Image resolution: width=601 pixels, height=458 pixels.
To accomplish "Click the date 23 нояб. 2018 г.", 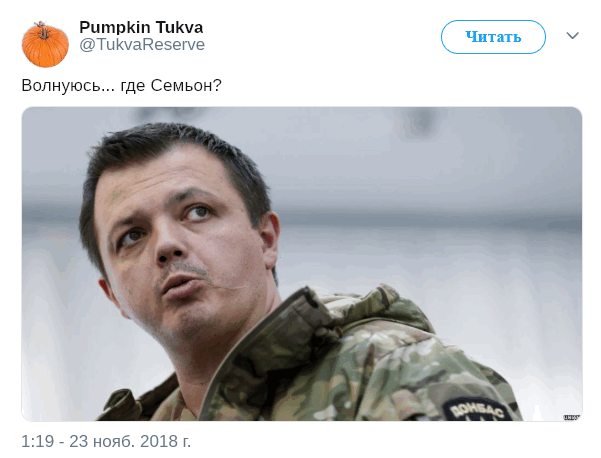I will pyautogui.click(x=130, y=441).
